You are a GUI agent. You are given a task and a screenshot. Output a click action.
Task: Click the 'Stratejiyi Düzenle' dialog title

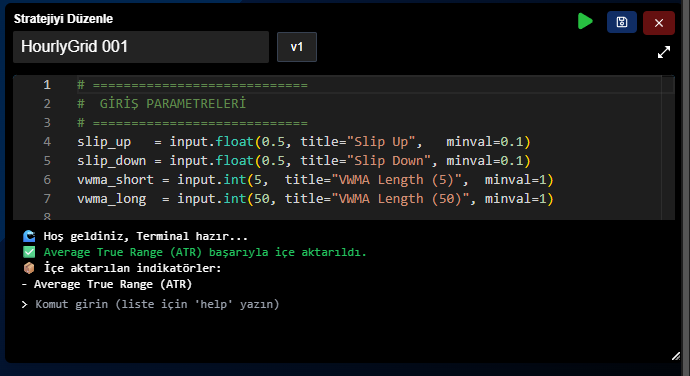click(x=63, y=19)
